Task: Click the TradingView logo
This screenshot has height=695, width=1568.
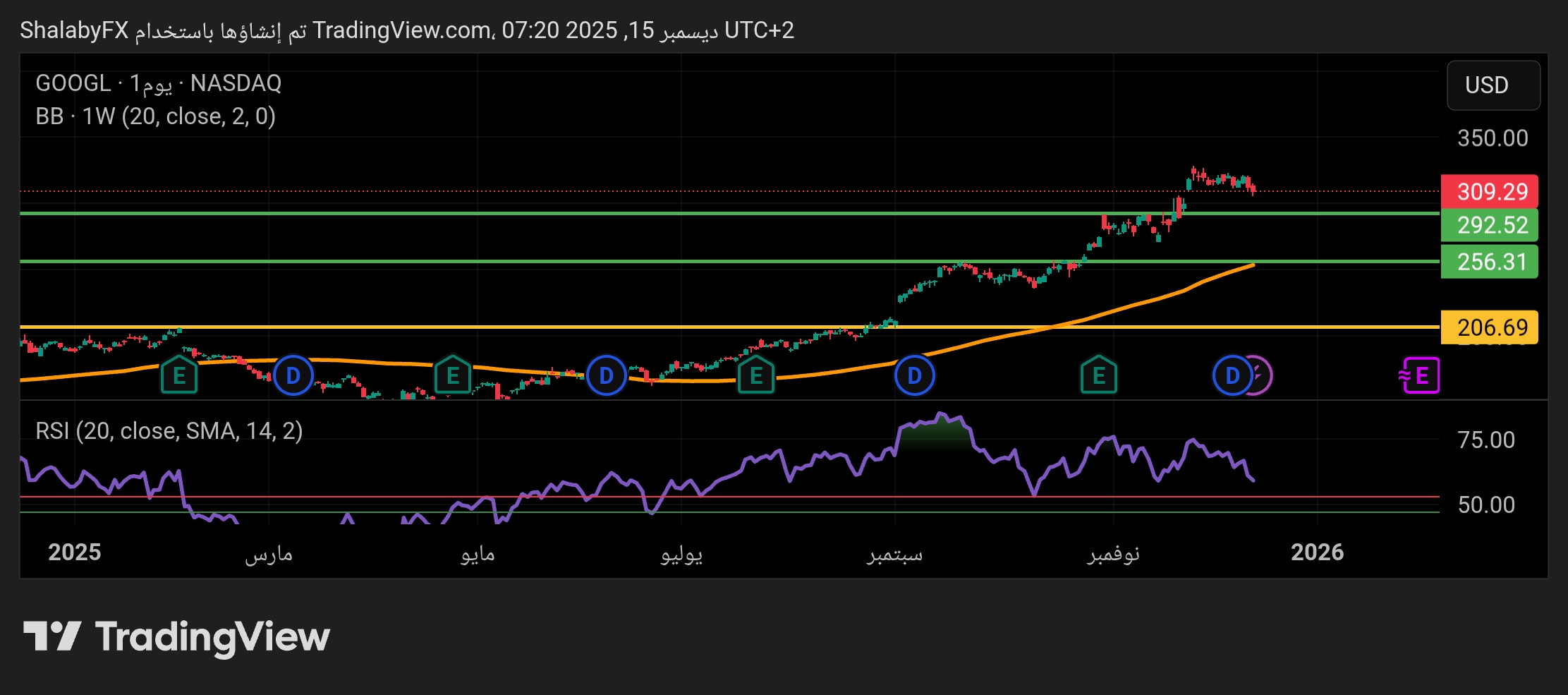Action: click(177, 636)
